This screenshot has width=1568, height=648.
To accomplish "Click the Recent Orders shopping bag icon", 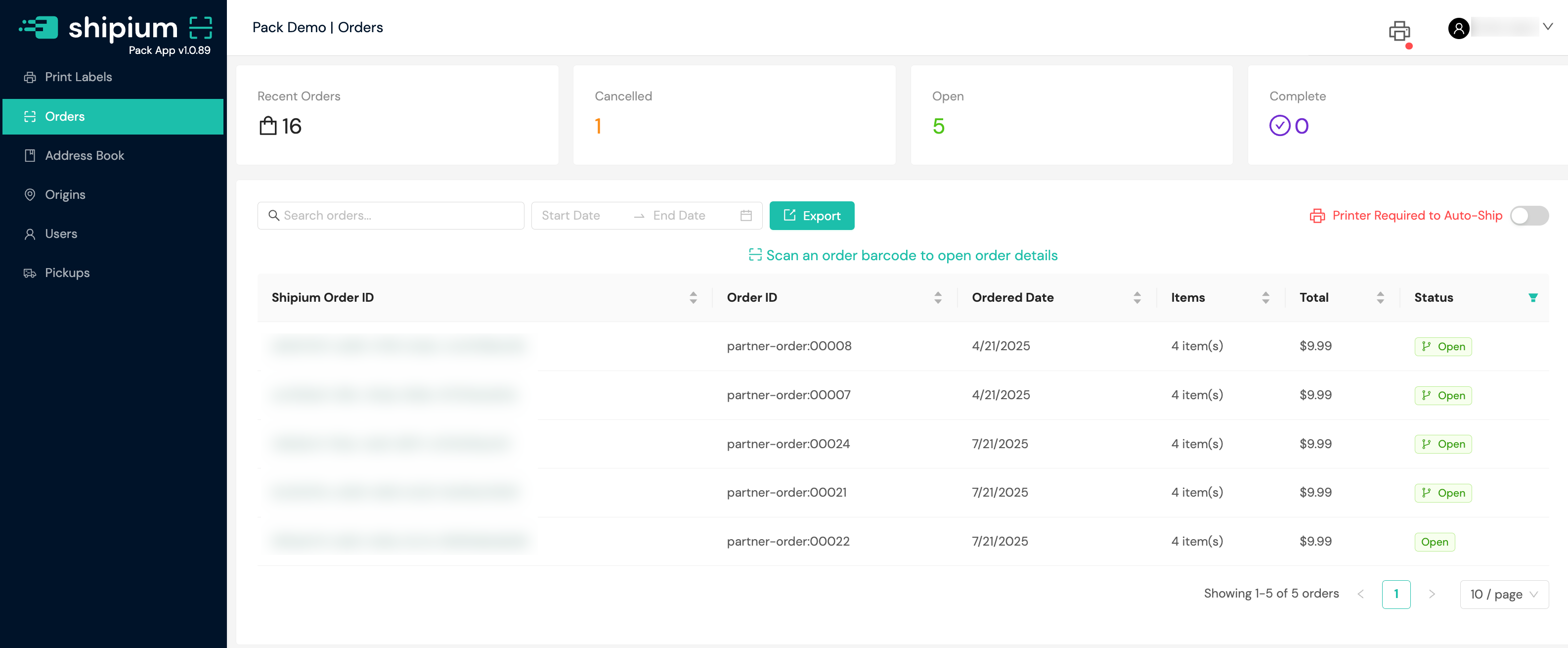I will 268,126.
